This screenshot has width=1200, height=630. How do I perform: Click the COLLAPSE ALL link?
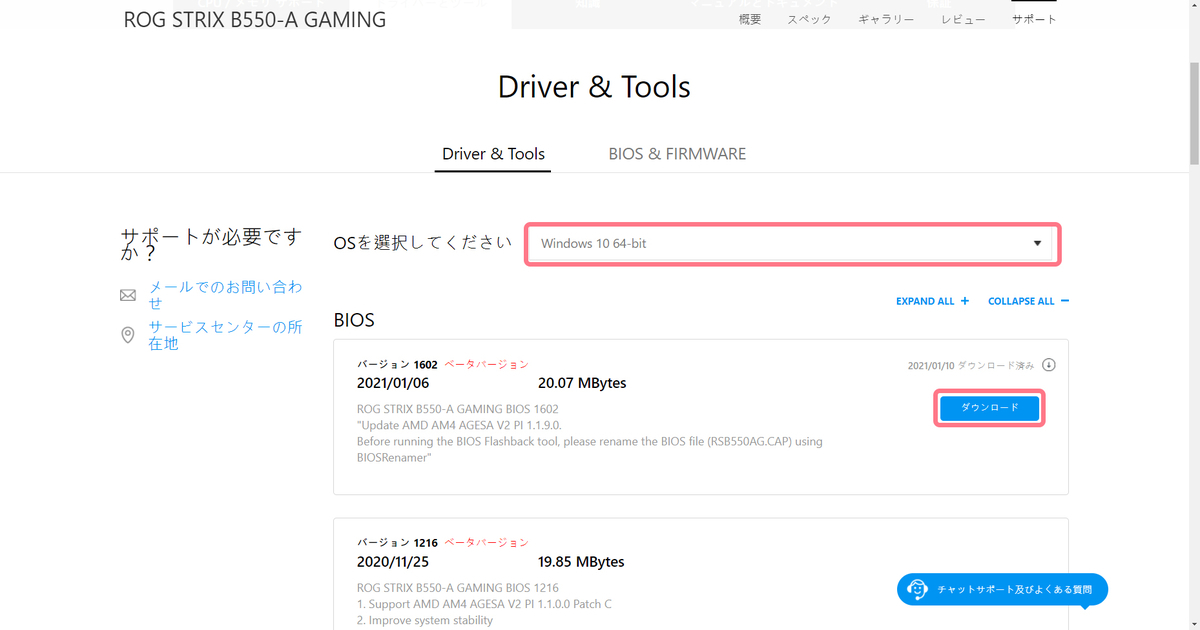tap(1021, 301)
